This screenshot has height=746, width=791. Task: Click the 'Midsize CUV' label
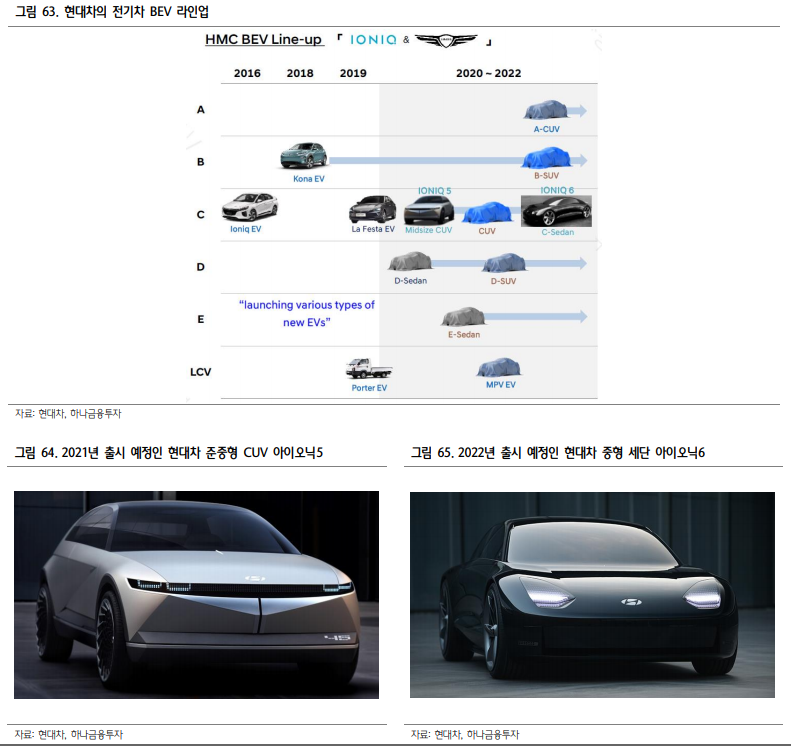coord(429,230)
